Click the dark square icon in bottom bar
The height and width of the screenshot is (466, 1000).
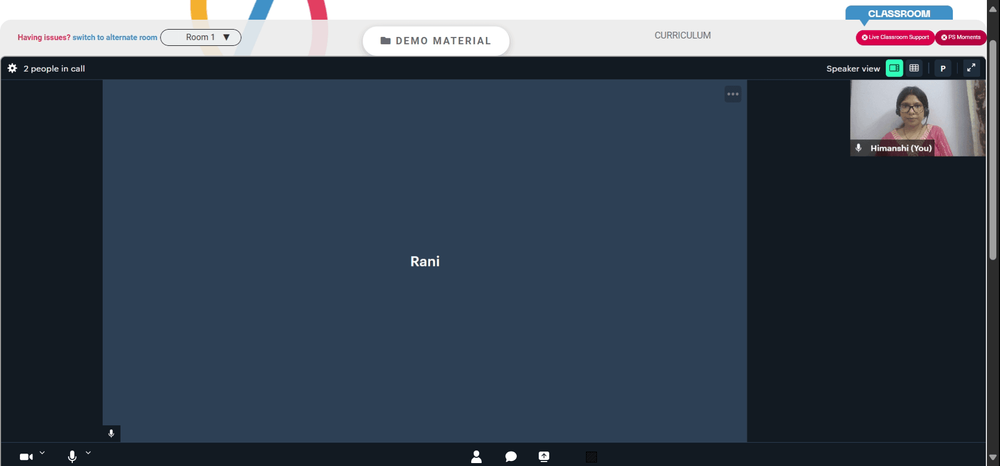click(591, 457)
